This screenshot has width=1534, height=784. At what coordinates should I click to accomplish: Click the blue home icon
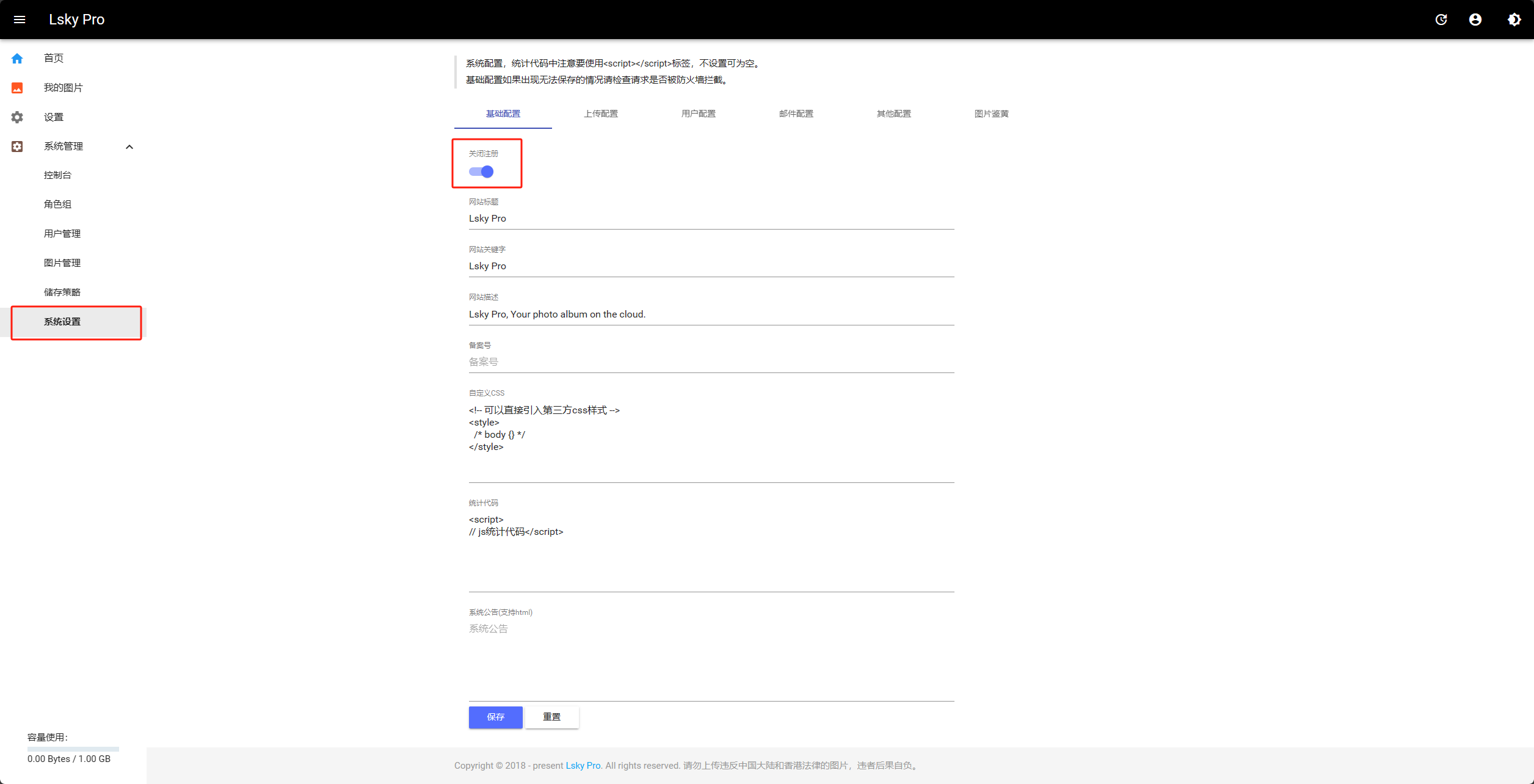pos(17,59)
